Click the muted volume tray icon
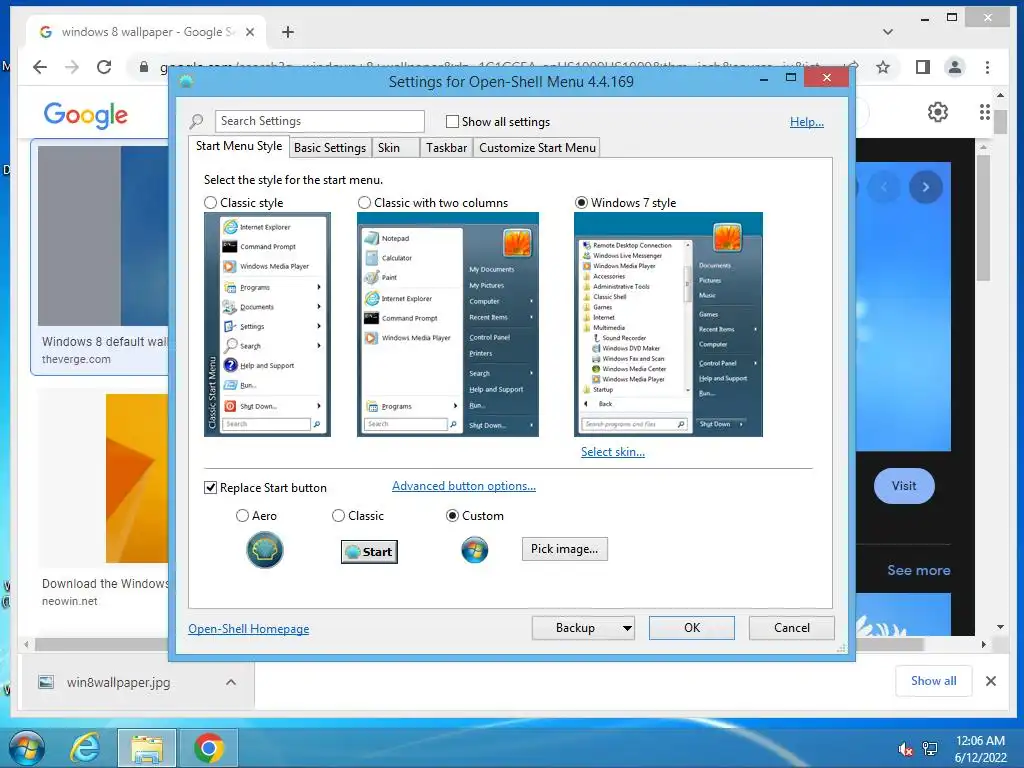Viewport: 1024px width, 768px height. (x=905, y=749)
